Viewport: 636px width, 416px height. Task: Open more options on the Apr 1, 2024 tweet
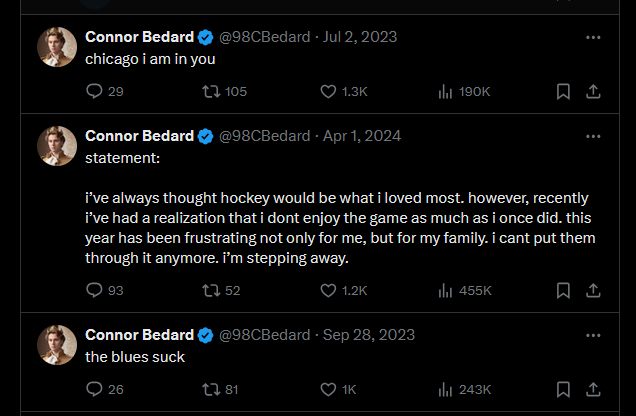[x=593, y=136]
